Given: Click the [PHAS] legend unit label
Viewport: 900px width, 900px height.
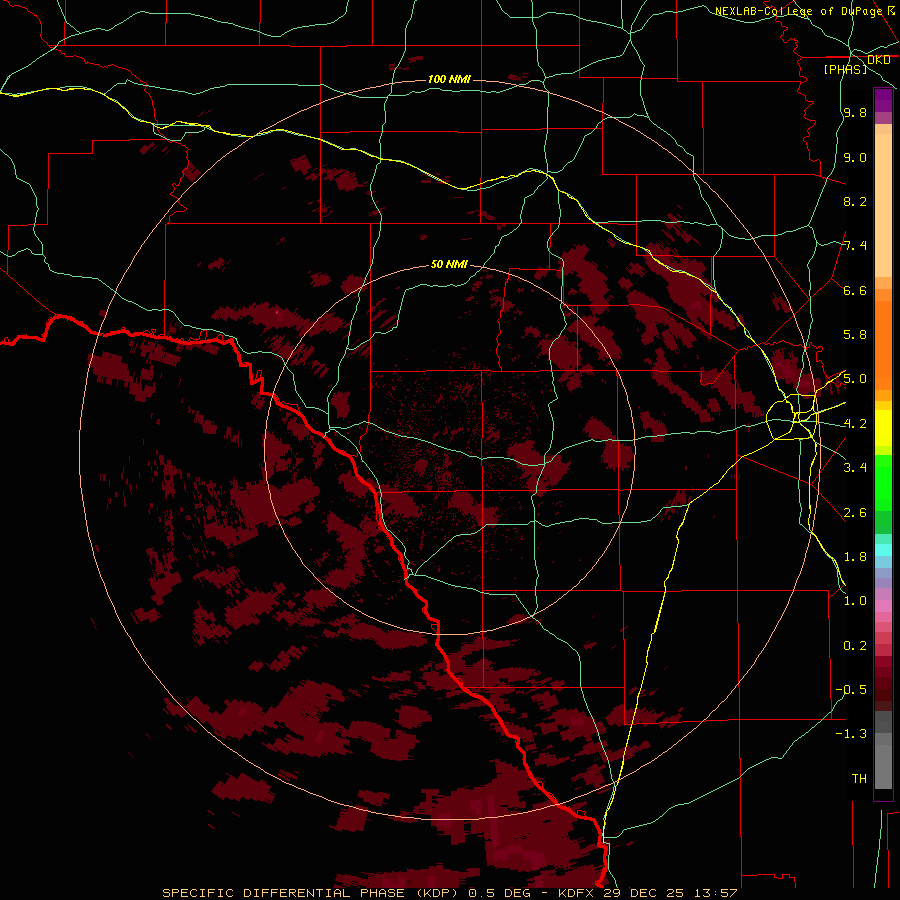Looking at the screenshot, I should 845,69.
